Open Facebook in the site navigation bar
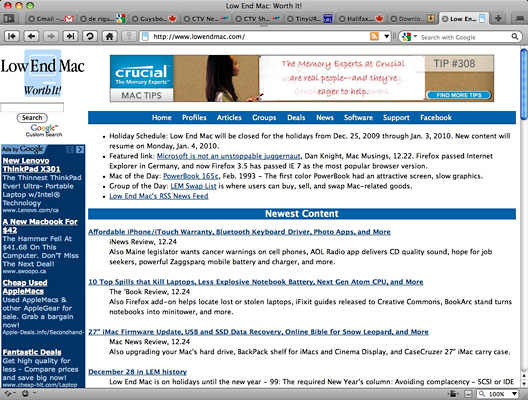Viewport: 528px width, 400px height. [436, 118]
